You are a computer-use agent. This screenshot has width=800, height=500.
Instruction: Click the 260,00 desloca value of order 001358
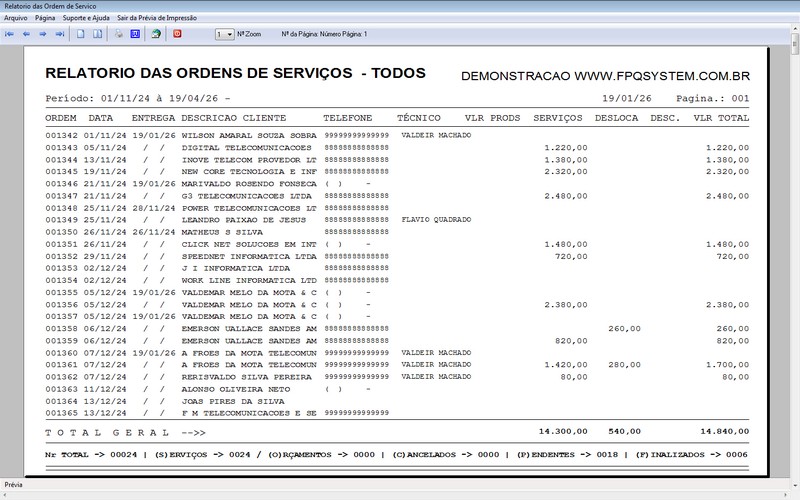pos(624,329)
